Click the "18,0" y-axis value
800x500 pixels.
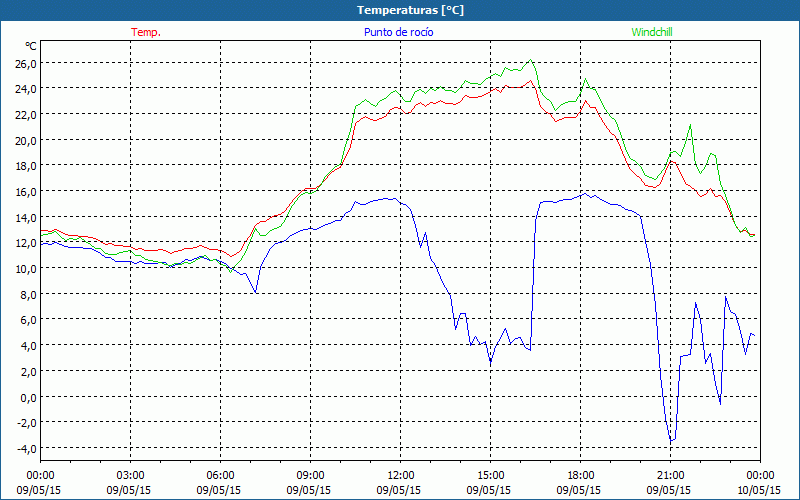[26, 166]
